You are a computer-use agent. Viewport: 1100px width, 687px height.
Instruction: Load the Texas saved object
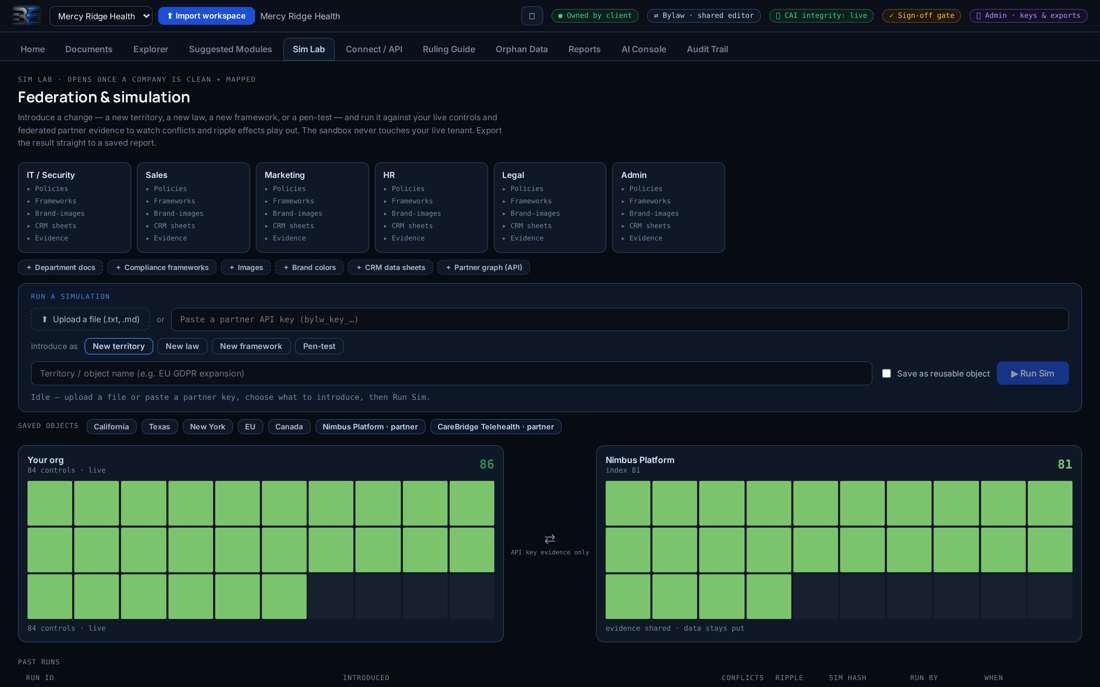[x=159, y=427]
